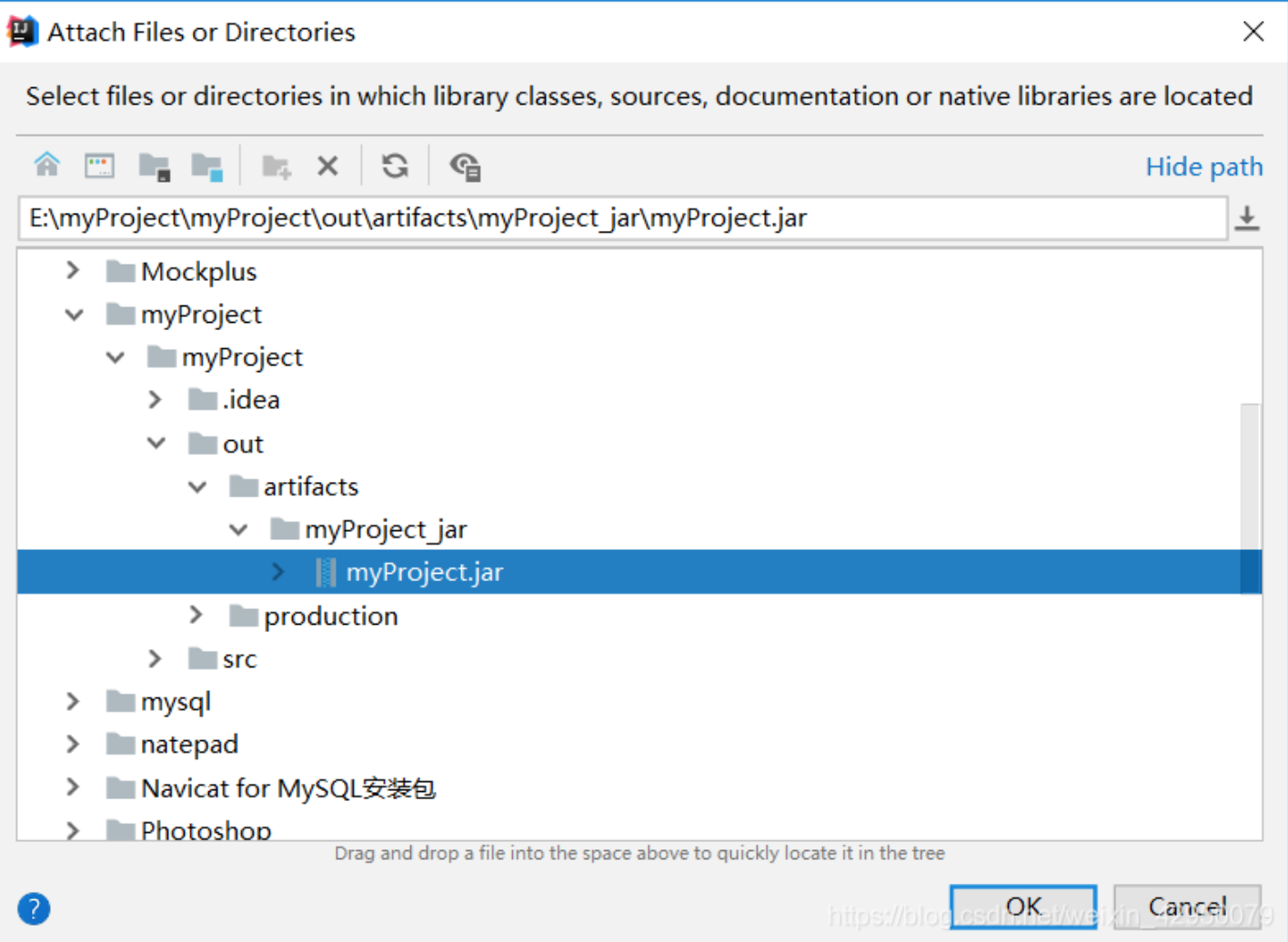Image resolution: width=1288 pixels, height=942 pixels.
Task: Refresh the file tree
Action: tap(395, 165)
